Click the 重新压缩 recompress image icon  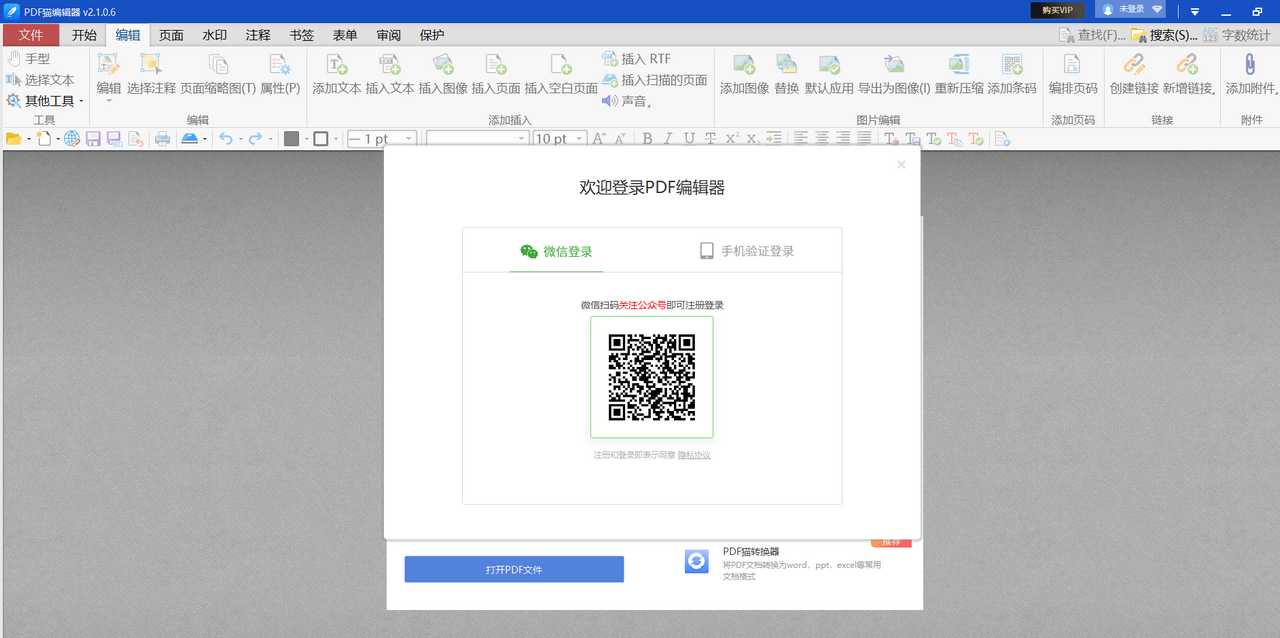(959, 75)
